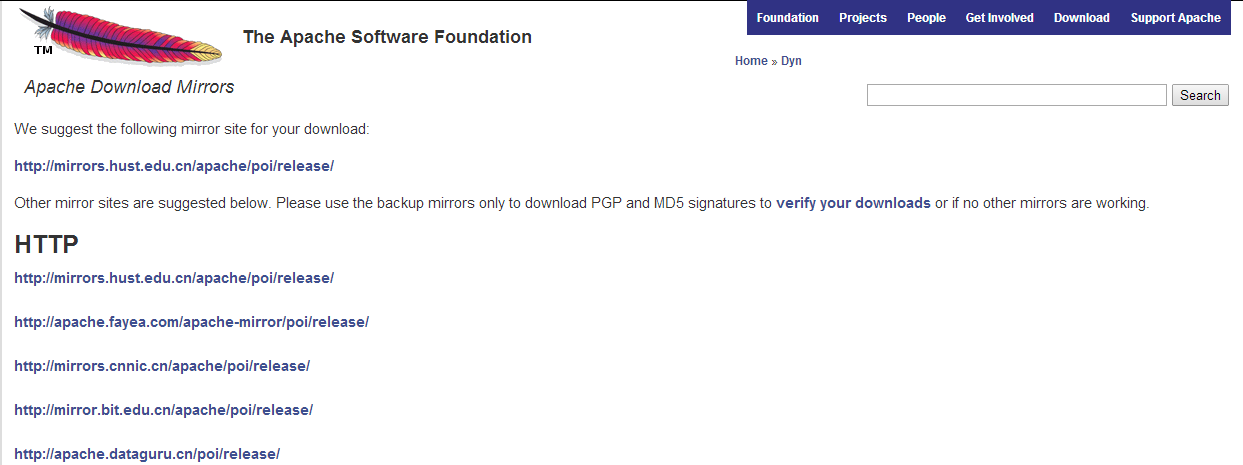Visit the mirrors.cnnic.cn mirror link

[x=162, y=366]
